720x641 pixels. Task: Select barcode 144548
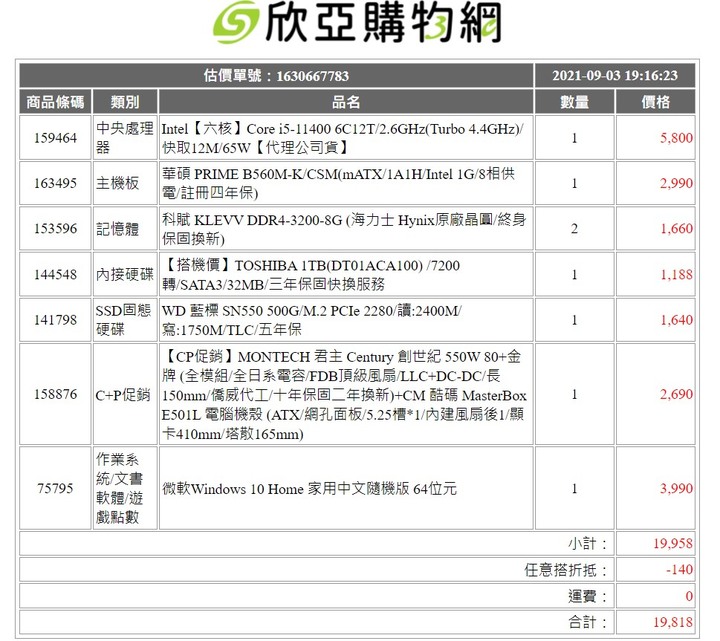coord(55,275)
